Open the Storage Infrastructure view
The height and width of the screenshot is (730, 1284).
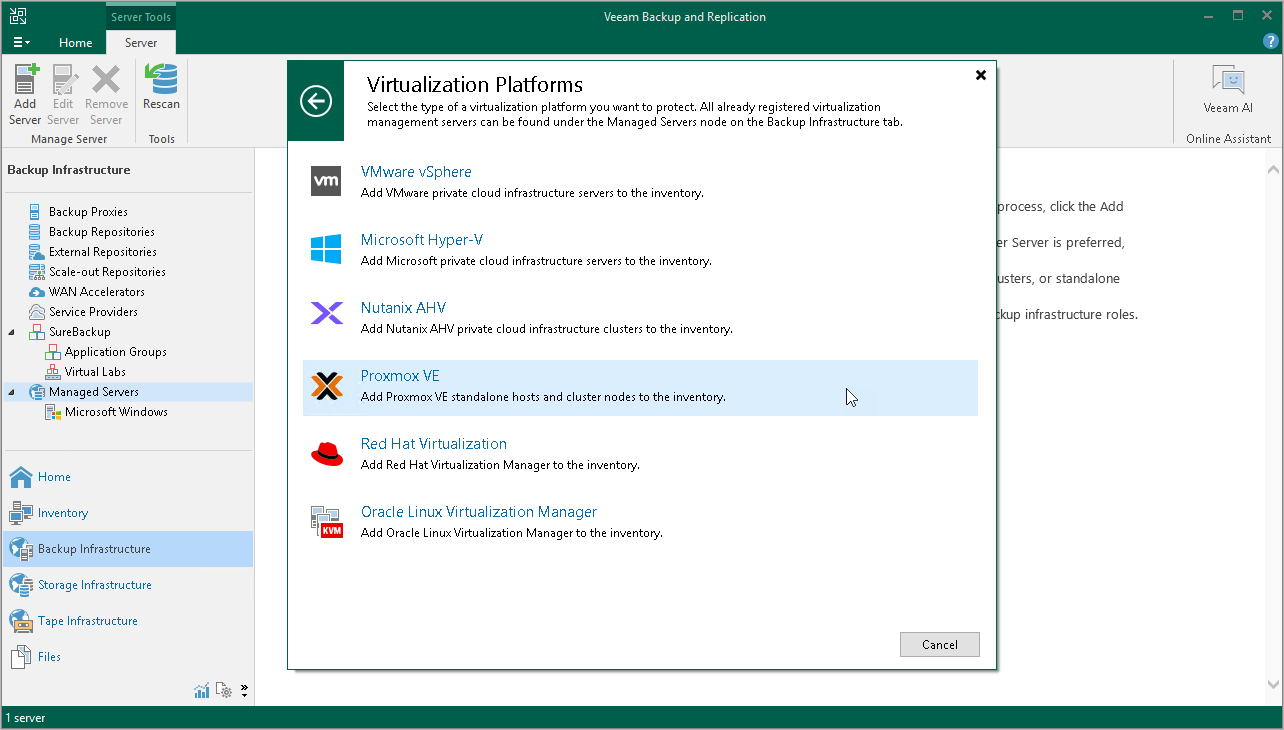[x=94, y=585]
